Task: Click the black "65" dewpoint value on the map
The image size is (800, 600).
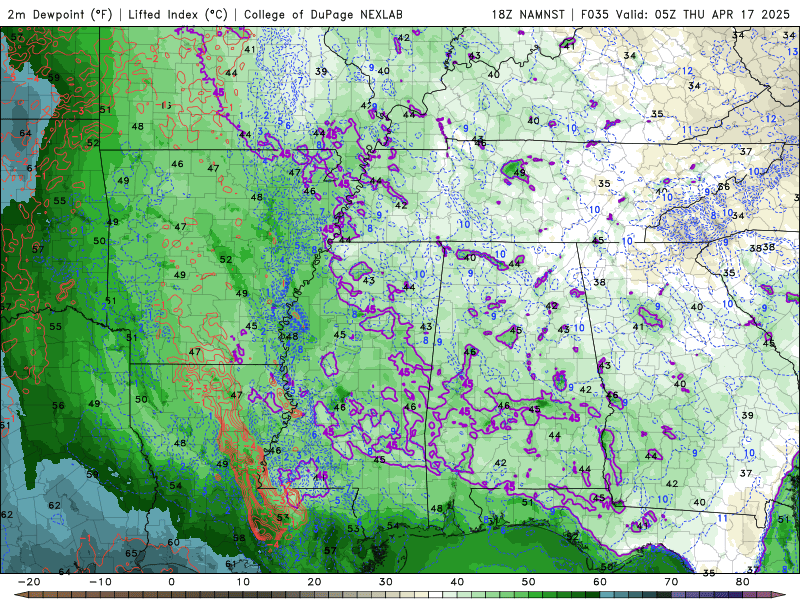Action: click(131, 554)
